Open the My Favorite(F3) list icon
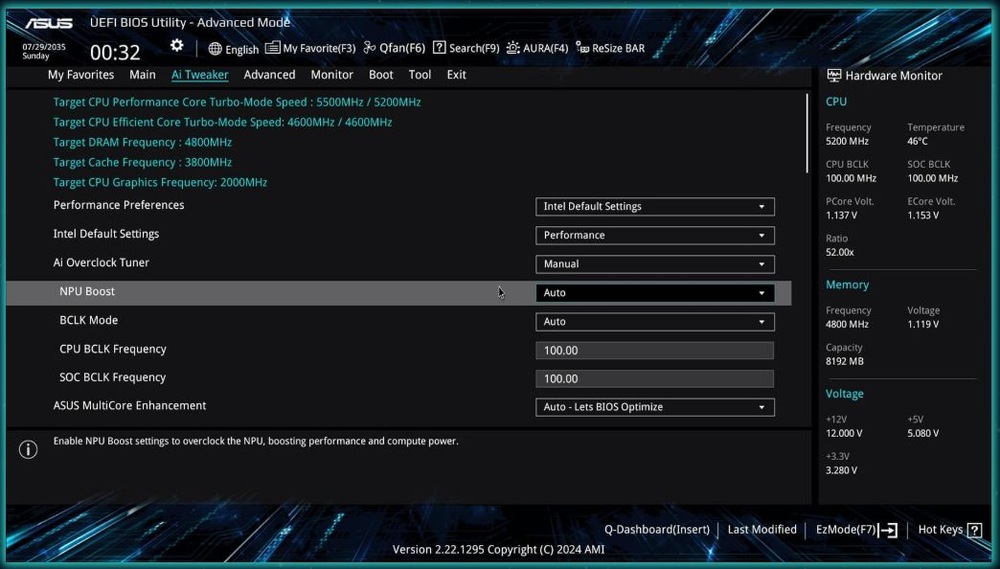Screen dimensions: 1000x569 (x=272, y=48)
